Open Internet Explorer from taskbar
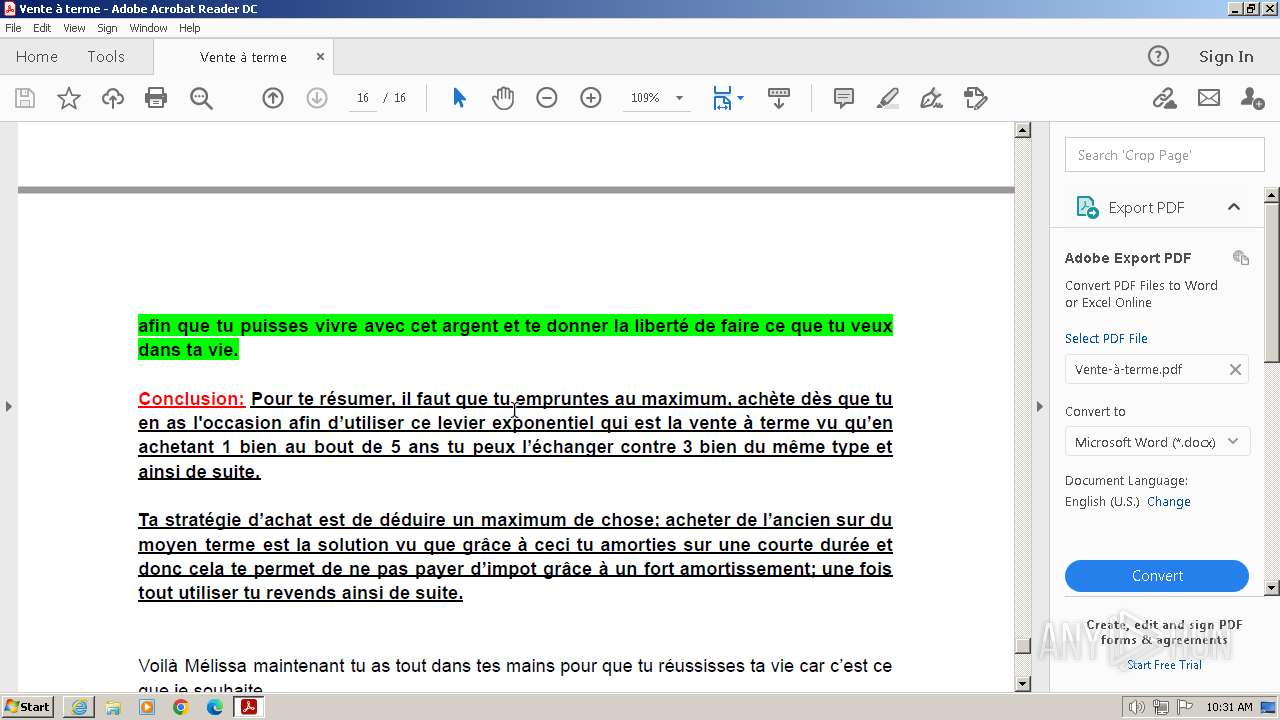The height and width of the screenshot is (720, 1280). pyautogui.click(x=79, y=707)
